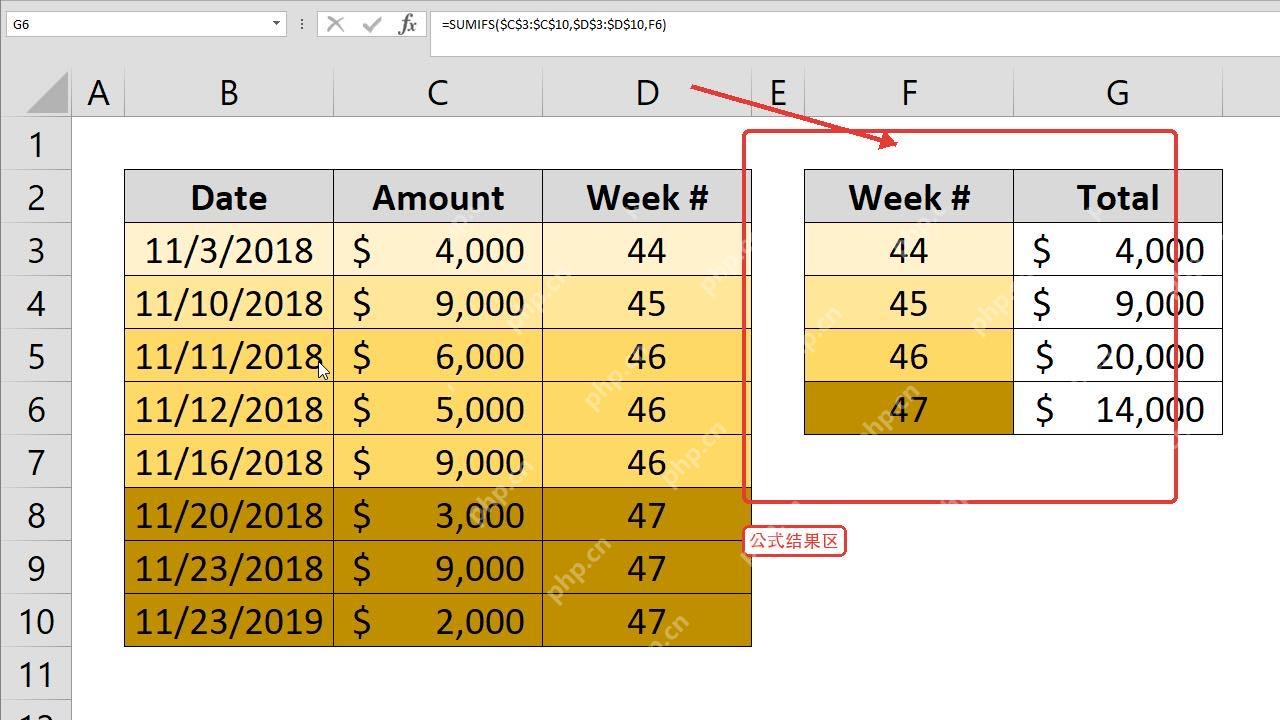Select row 7 header

36,462
